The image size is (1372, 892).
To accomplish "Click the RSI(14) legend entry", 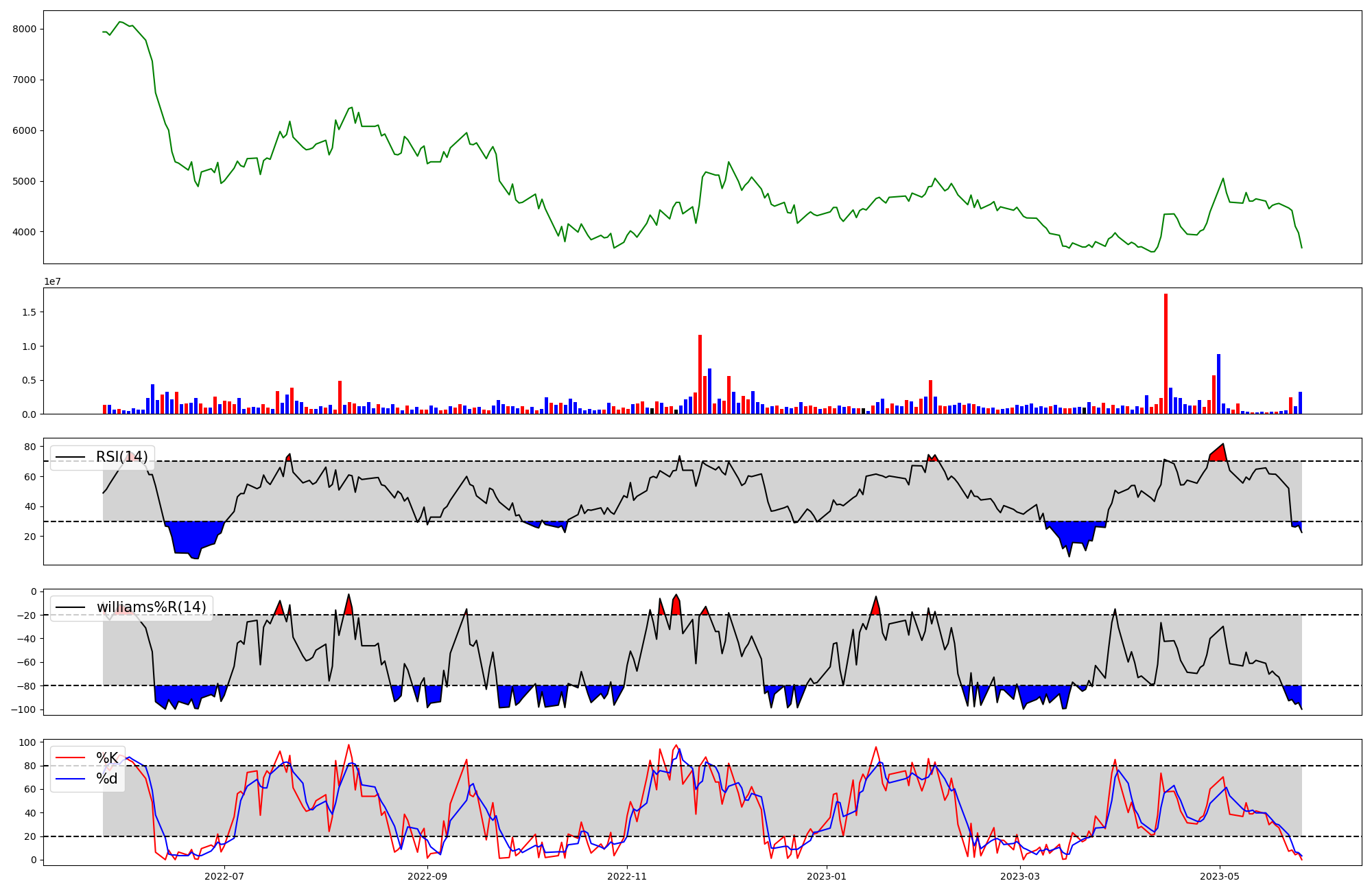I will [x=121, y=457].
